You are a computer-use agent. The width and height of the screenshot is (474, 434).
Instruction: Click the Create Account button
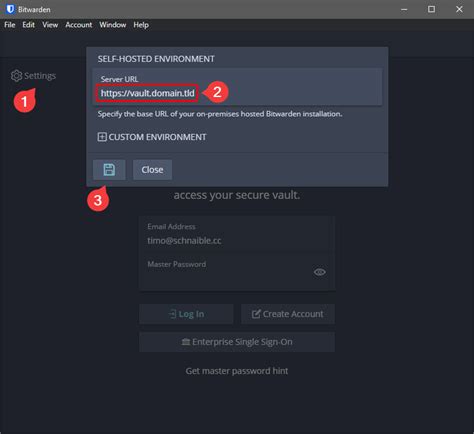(x=288, y=314)
